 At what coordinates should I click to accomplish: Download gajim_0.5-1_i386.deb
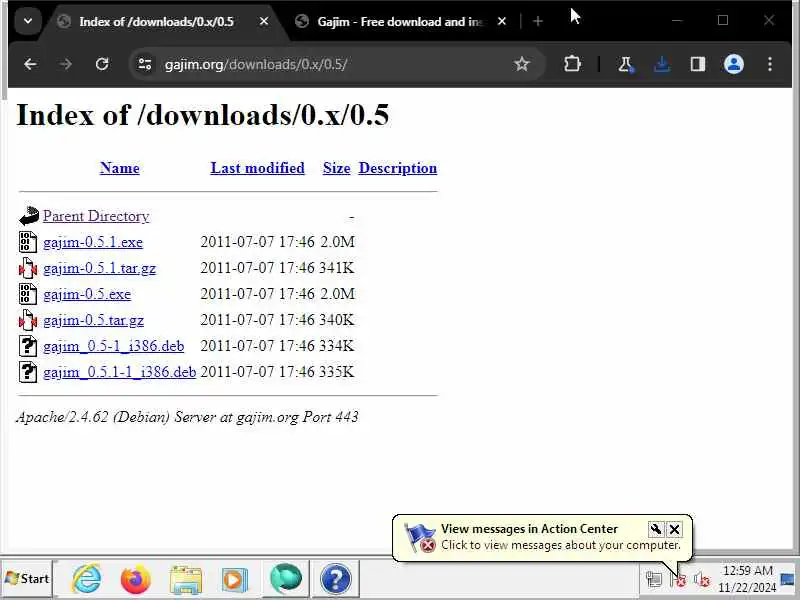tap(113, 346)
